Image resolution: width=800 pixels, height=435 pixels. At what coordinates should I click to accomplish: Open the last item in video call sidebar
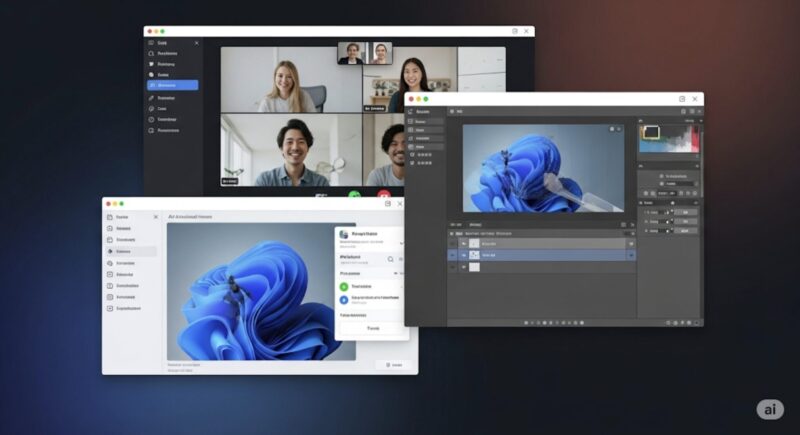click(x=164, y=131)
